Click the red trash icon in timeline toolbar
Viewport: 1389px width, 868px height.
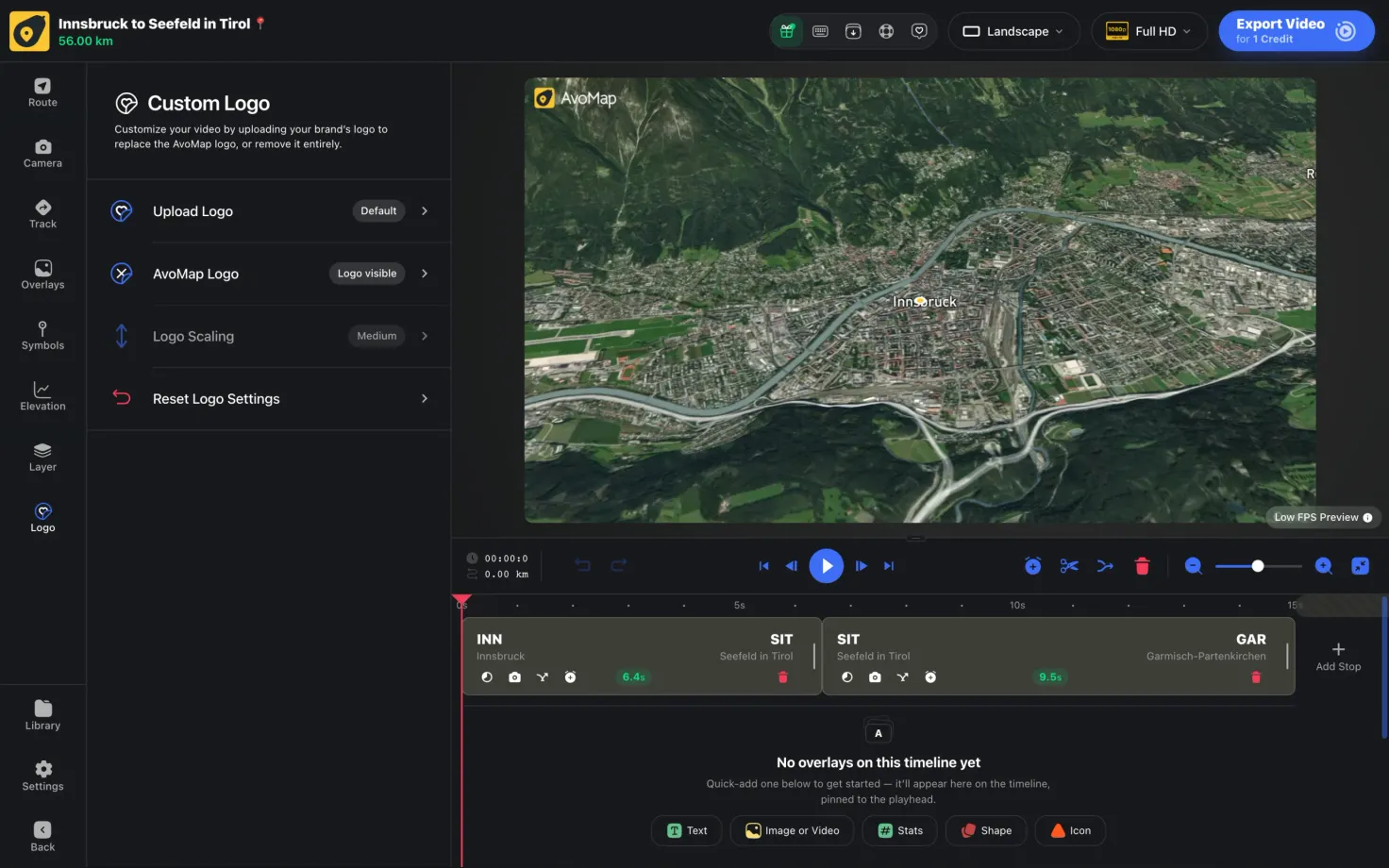[1142, 566]
